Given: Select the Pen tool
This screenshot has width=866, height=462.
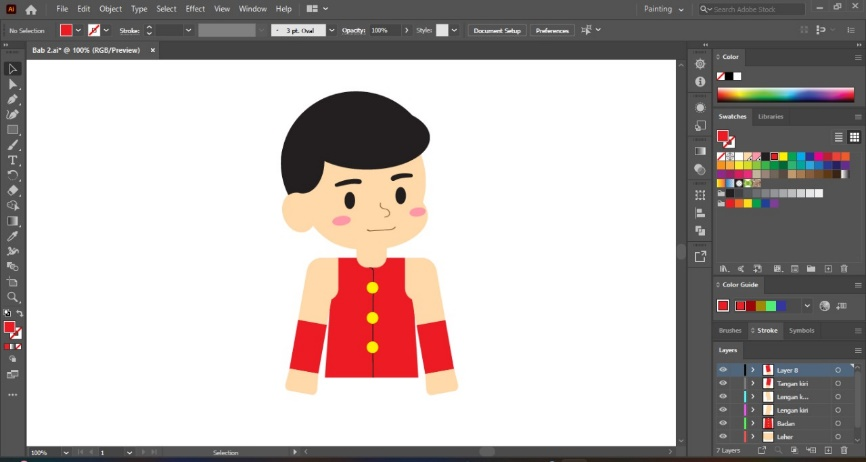Looking at the screenshot, I should (x=12, y=99).
